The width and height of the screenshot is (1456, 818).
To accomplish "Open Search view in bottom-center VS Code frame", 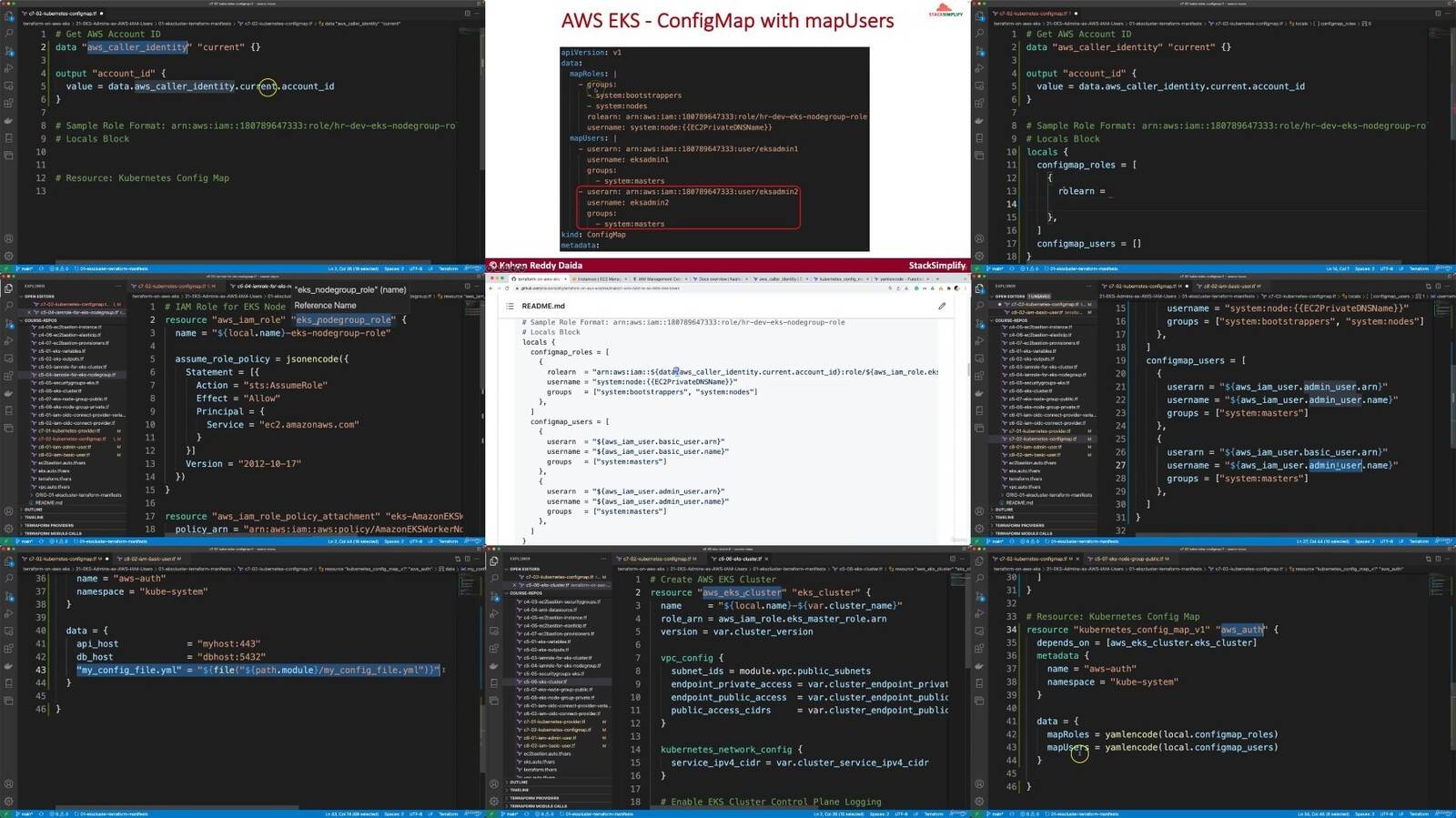I will tap(494, 579).
